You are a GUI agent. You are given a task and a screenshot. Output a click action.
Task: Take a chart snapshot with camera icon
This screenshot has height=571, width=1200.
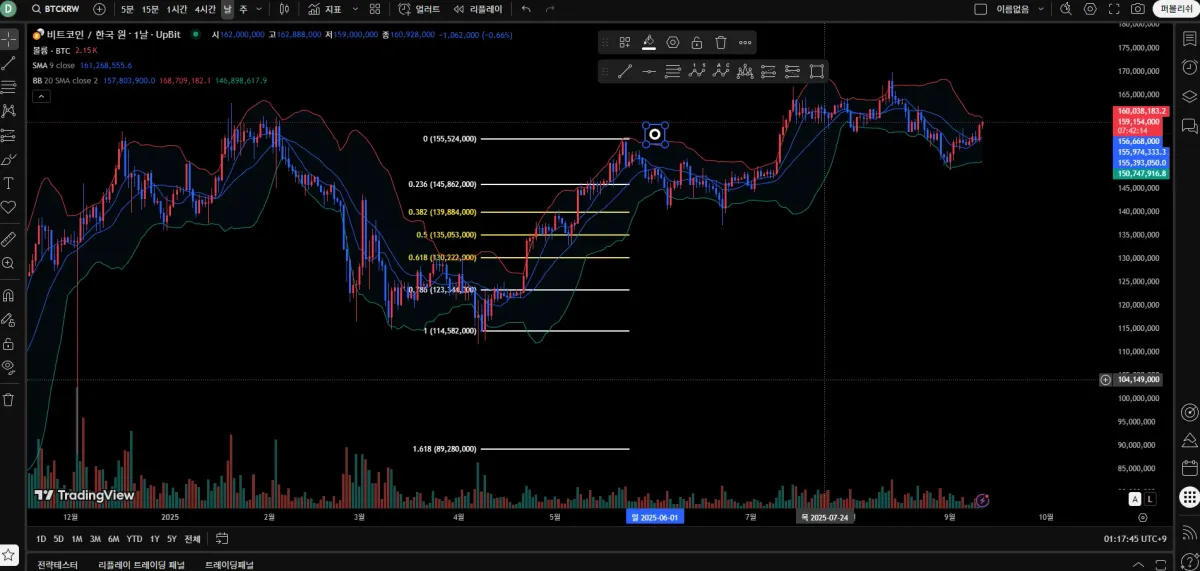(x=1138, y=9)
